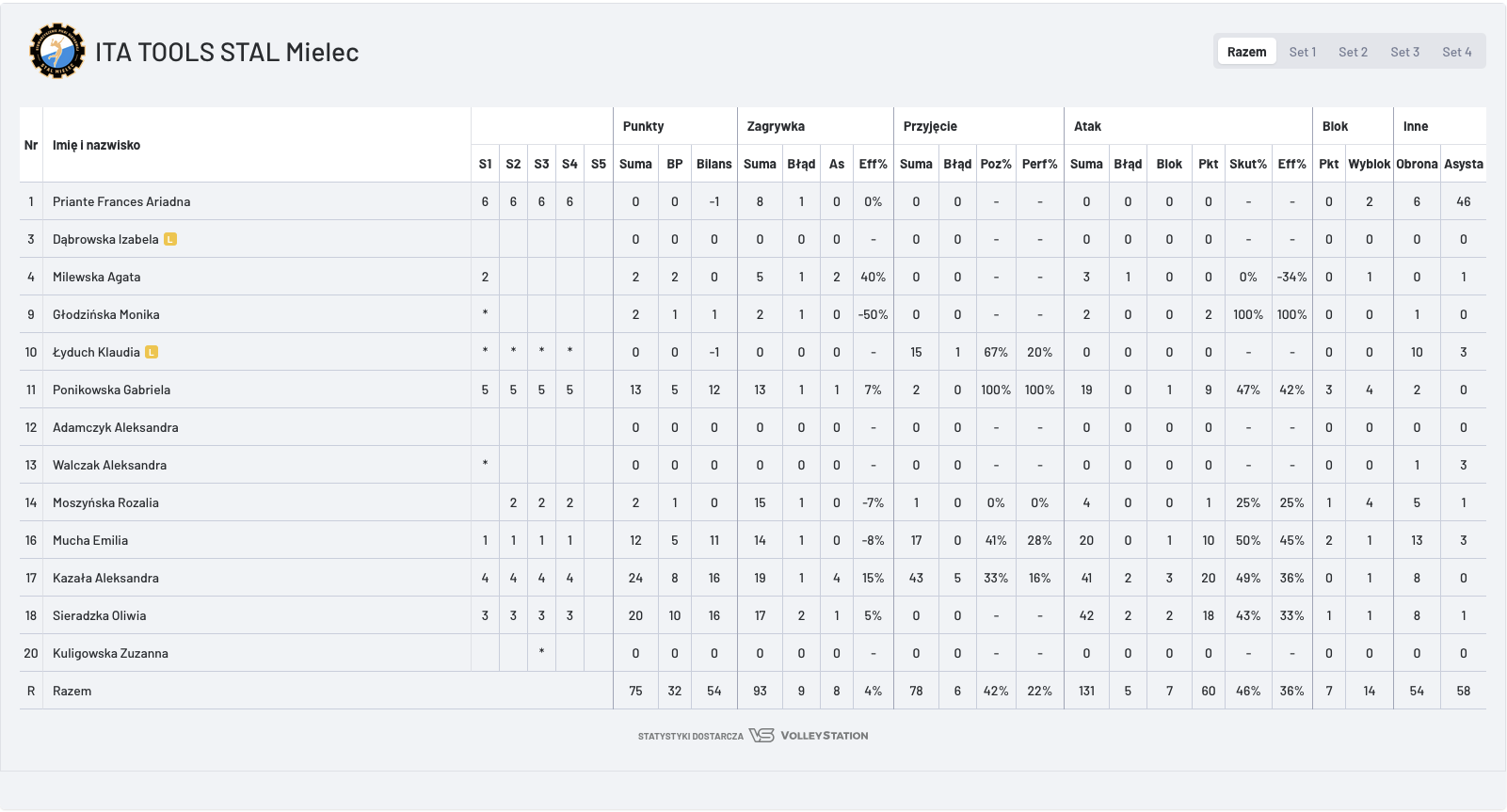Click the Razem totals row label
This screenshot has width=1507, height=812.
(72, 691)
